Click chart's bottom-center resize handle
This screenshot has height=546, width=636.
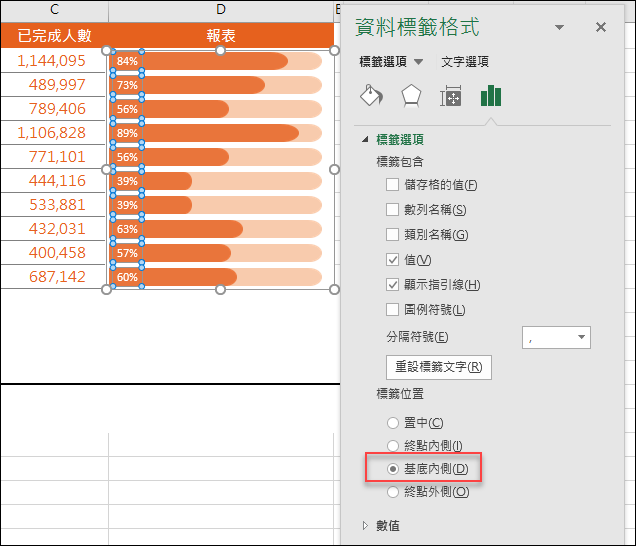[x=220, y=290]
